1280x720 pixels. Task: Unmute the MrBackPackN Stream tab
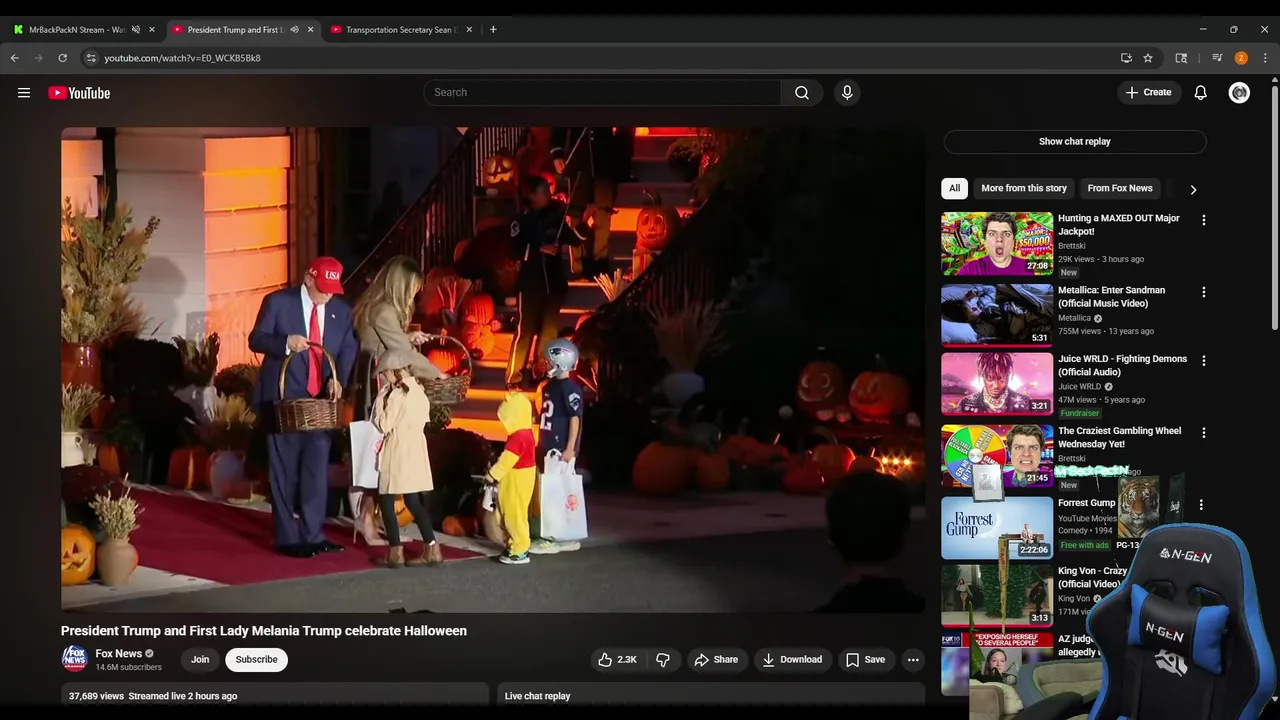coord(136,29)
